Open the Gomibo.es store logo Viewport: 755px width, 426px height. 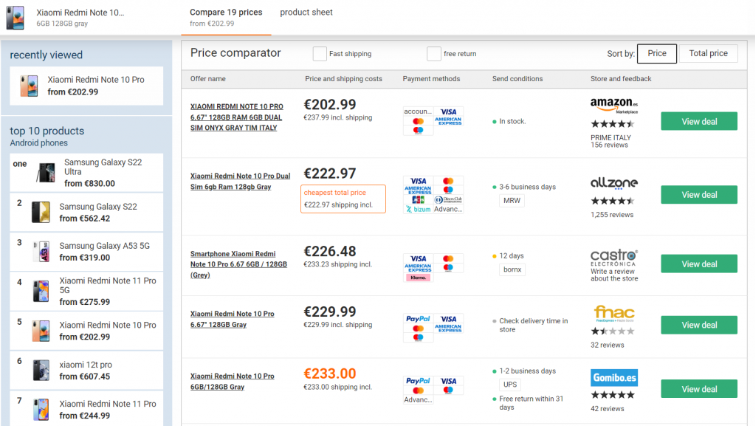614,378
